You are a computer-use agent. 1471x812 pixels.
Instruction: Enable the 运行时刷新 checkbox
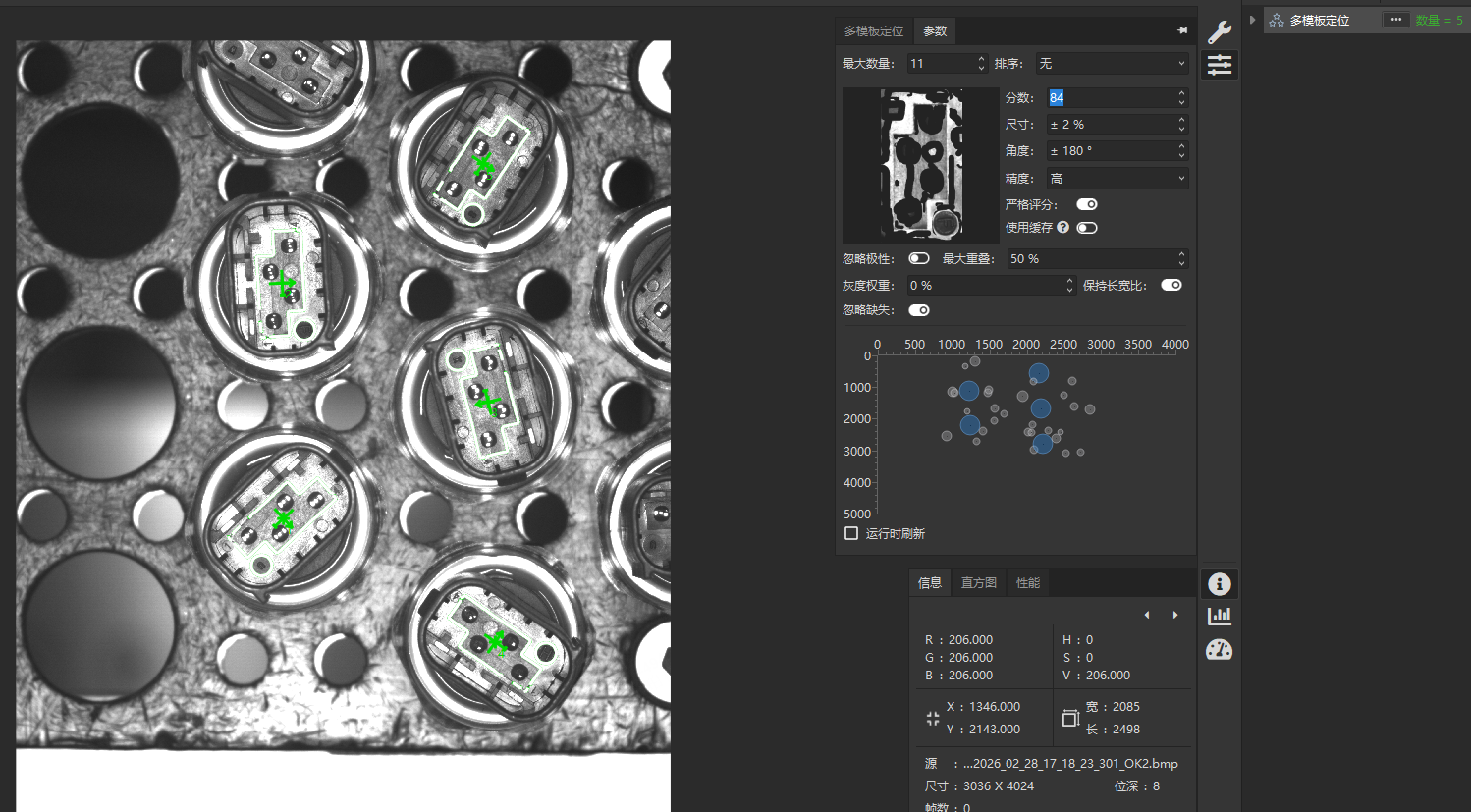click(x=851, y=533)
